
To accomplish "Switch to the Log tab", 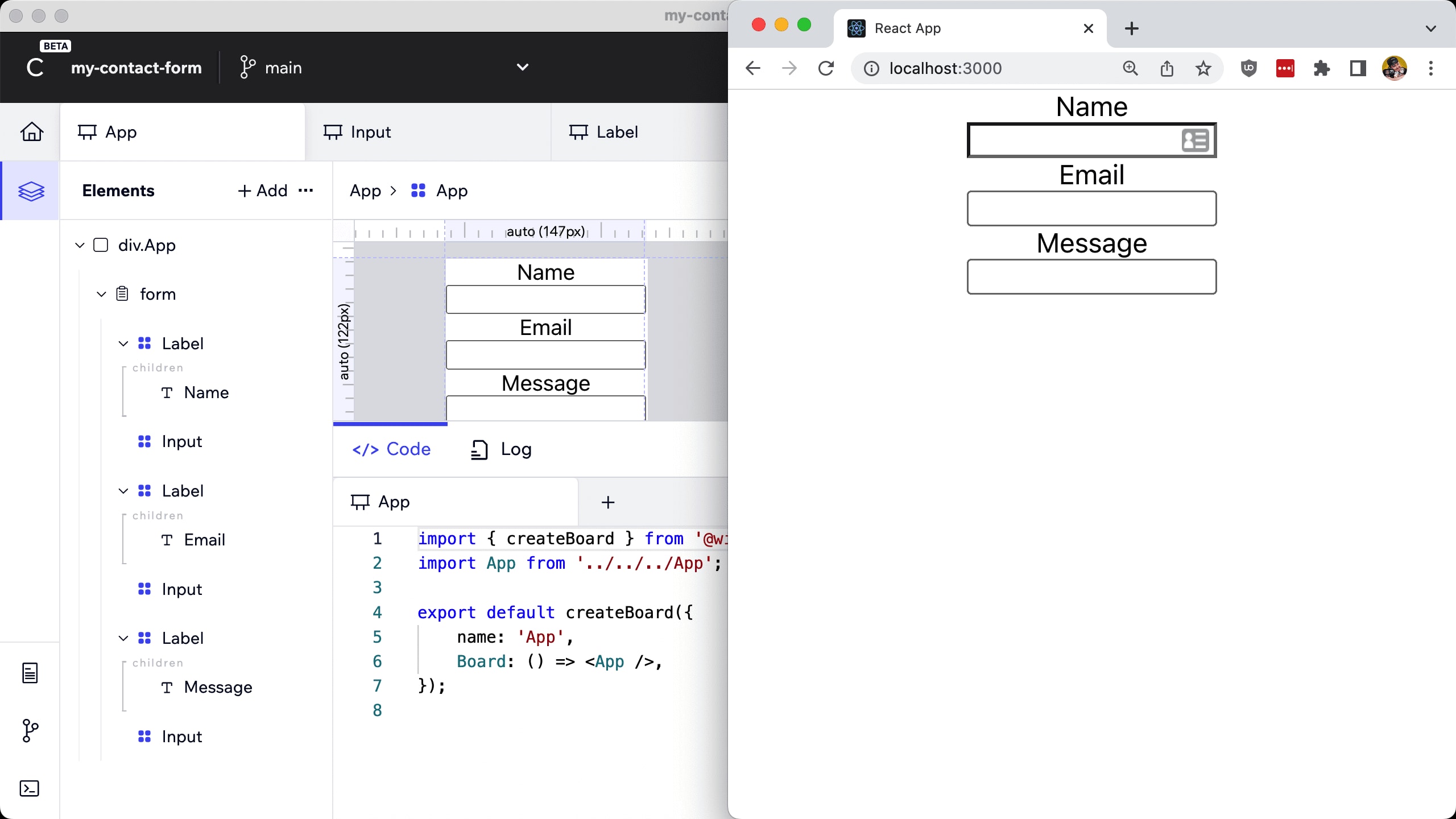I will pyautogui.click(x=502, y=449).
